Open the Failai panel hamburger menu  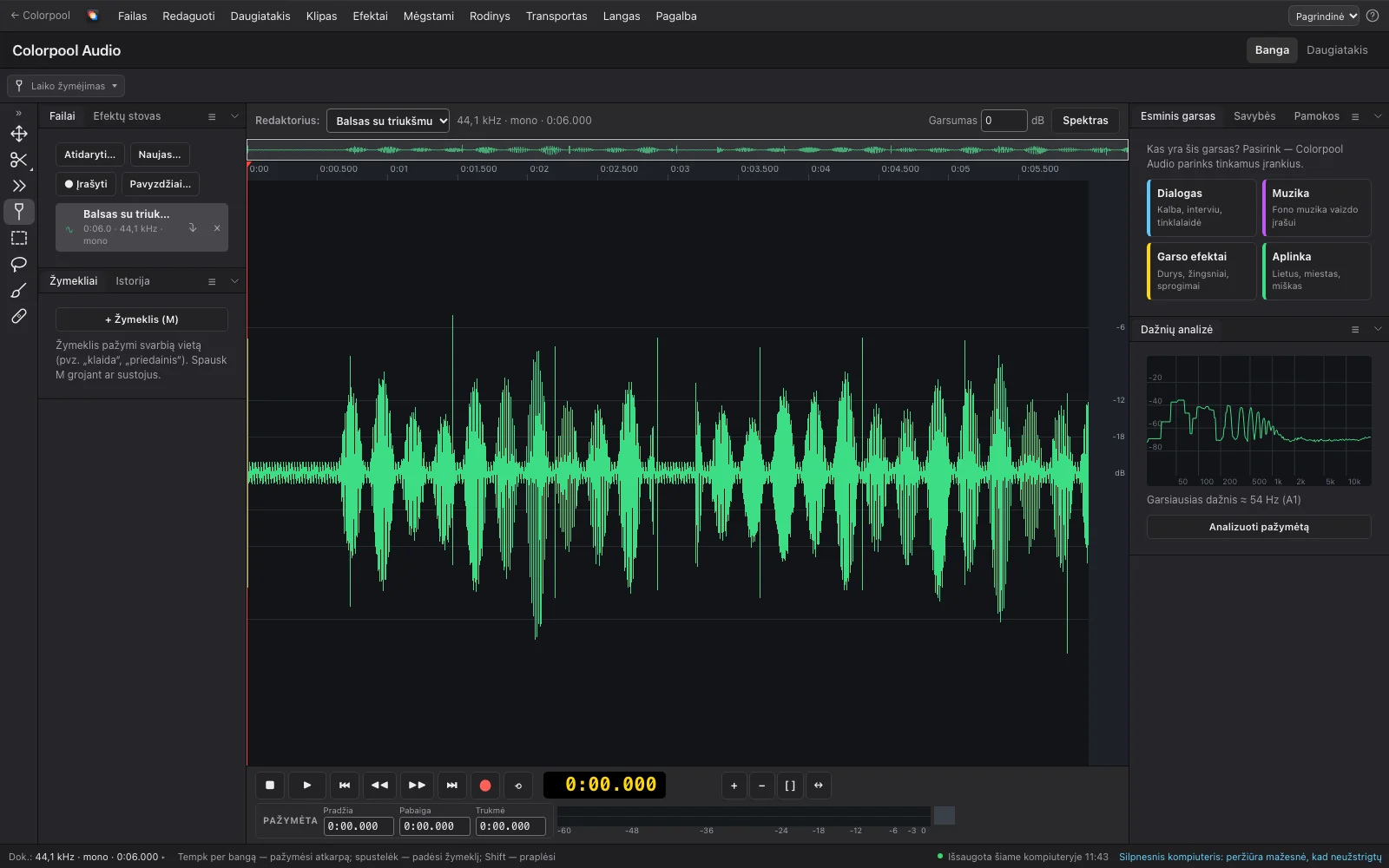click(212, 116)
